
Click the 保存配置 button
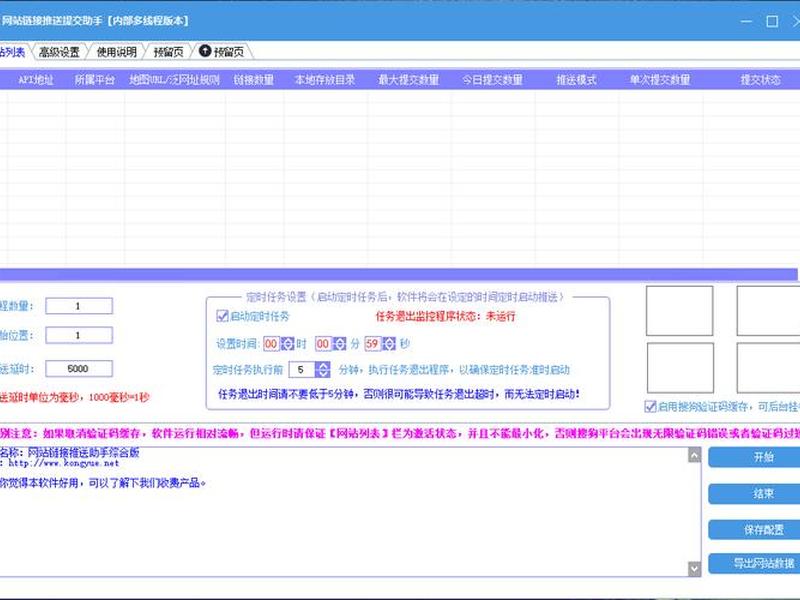click(755, 530)
